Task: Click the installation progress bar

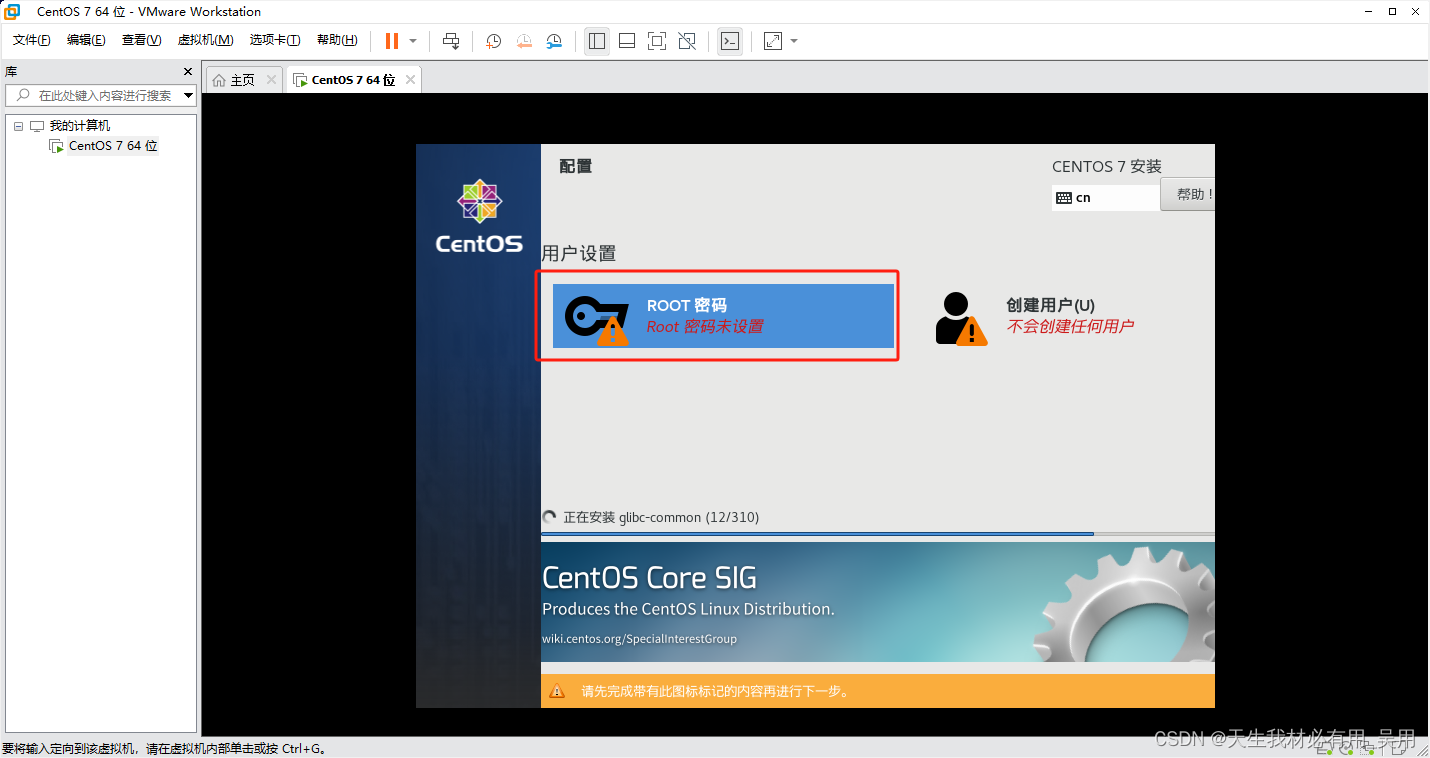Action: click(x=878, y=534)
